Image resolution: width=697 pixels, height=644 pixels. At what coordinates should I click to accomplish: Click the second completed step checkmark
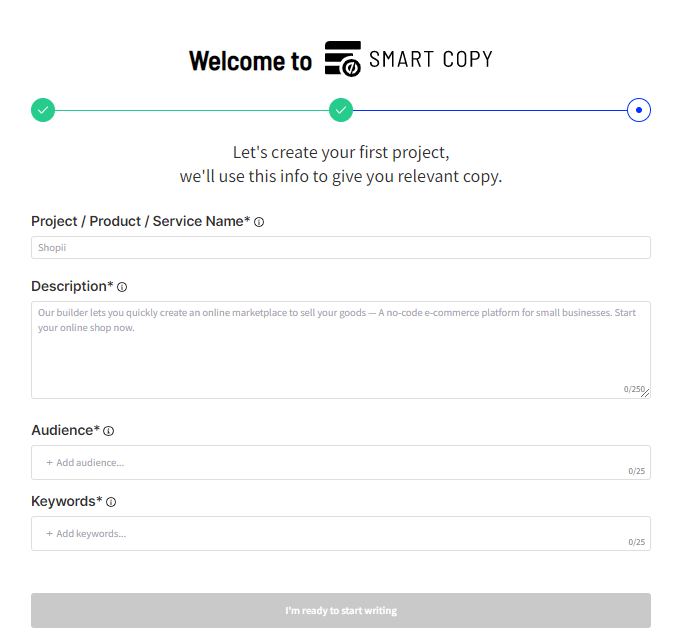(x=341, y=110)
